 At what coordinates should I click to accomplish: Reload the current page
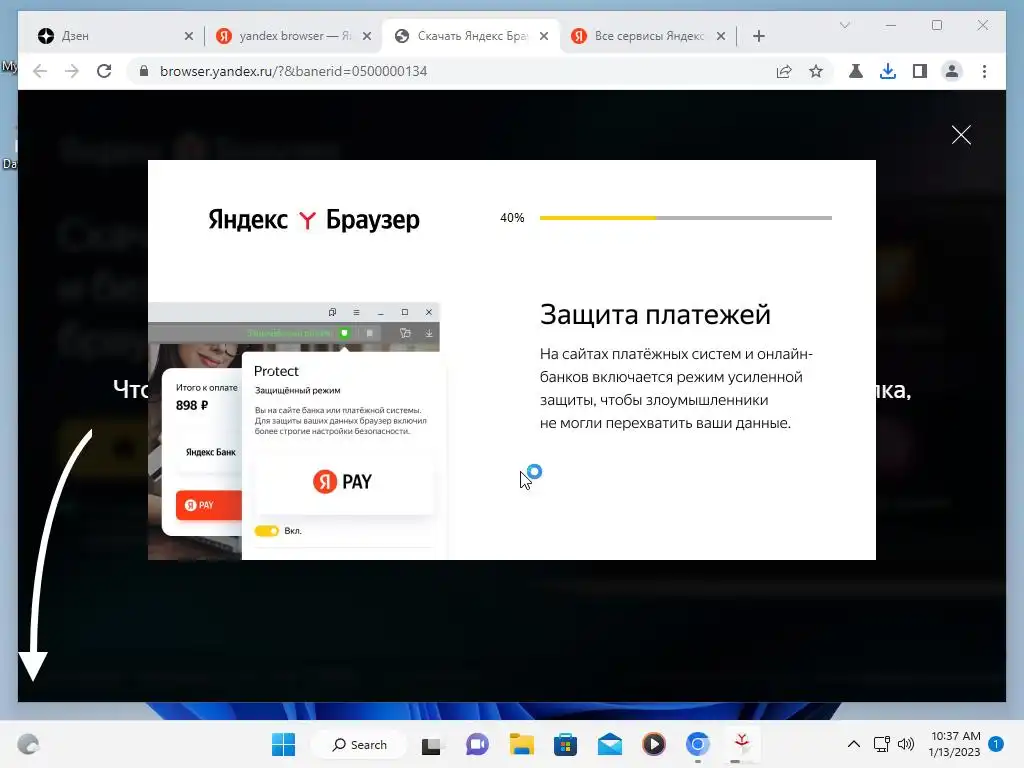[x=104, y=71]
